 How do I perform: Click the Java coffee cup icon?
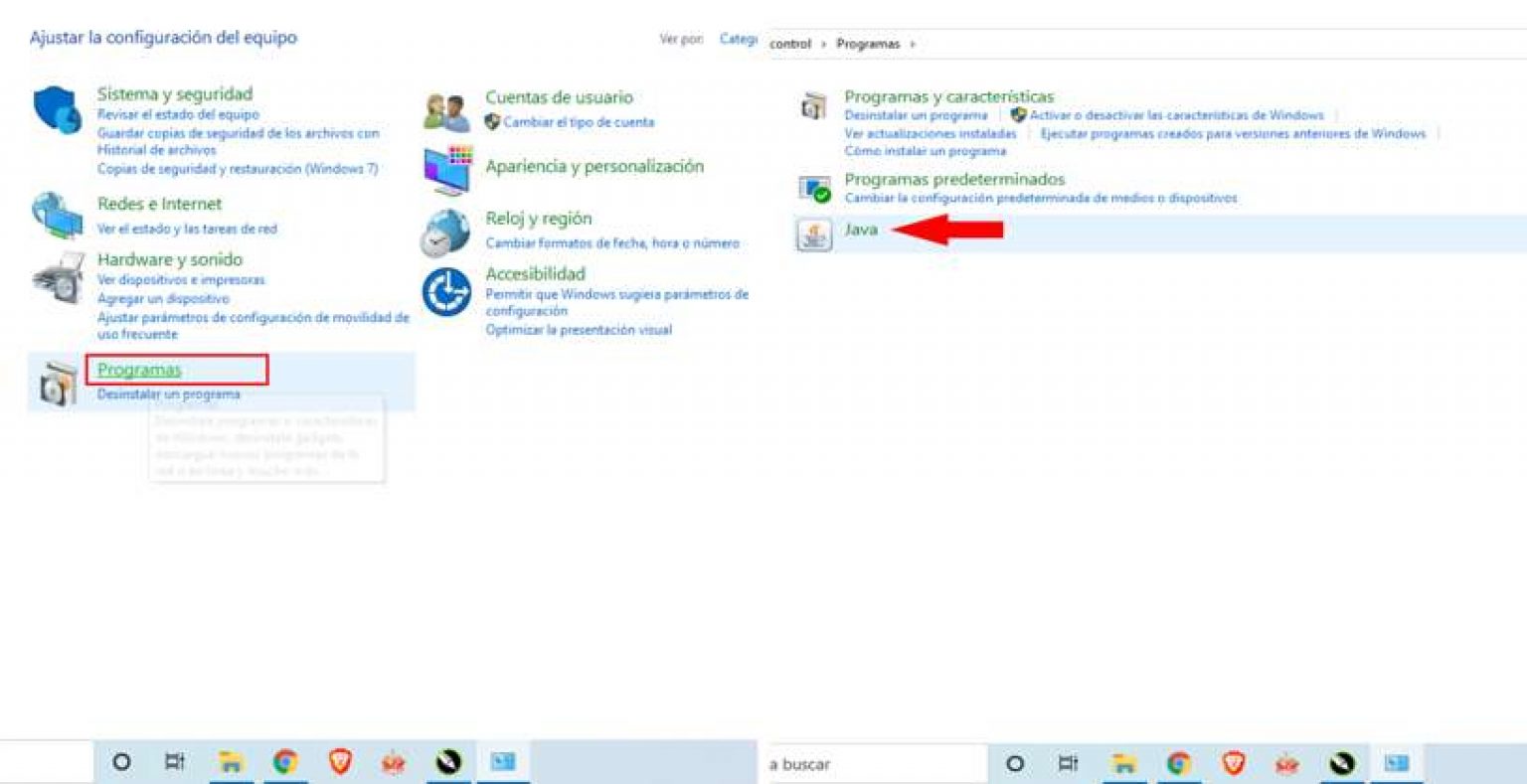[x=814, y=235]
